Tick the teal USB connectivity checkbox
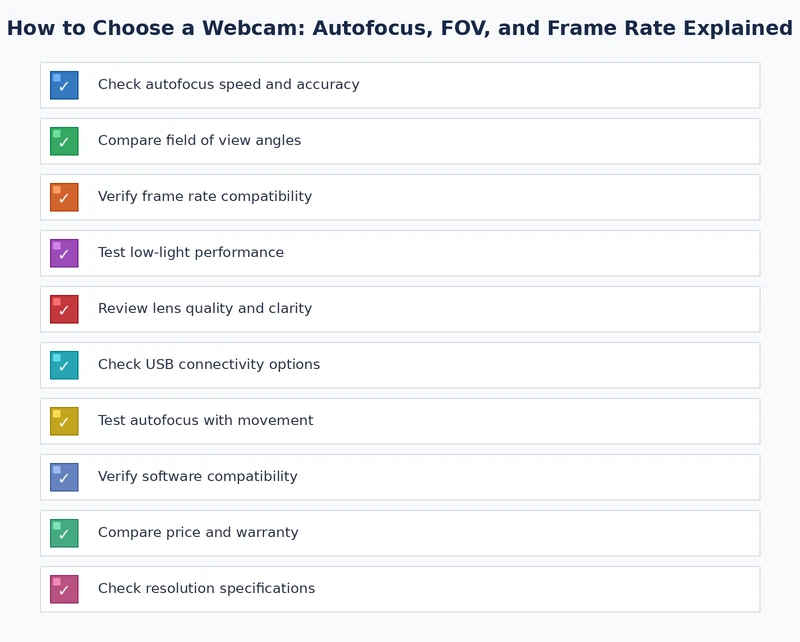800x642 pixels. 64,365
